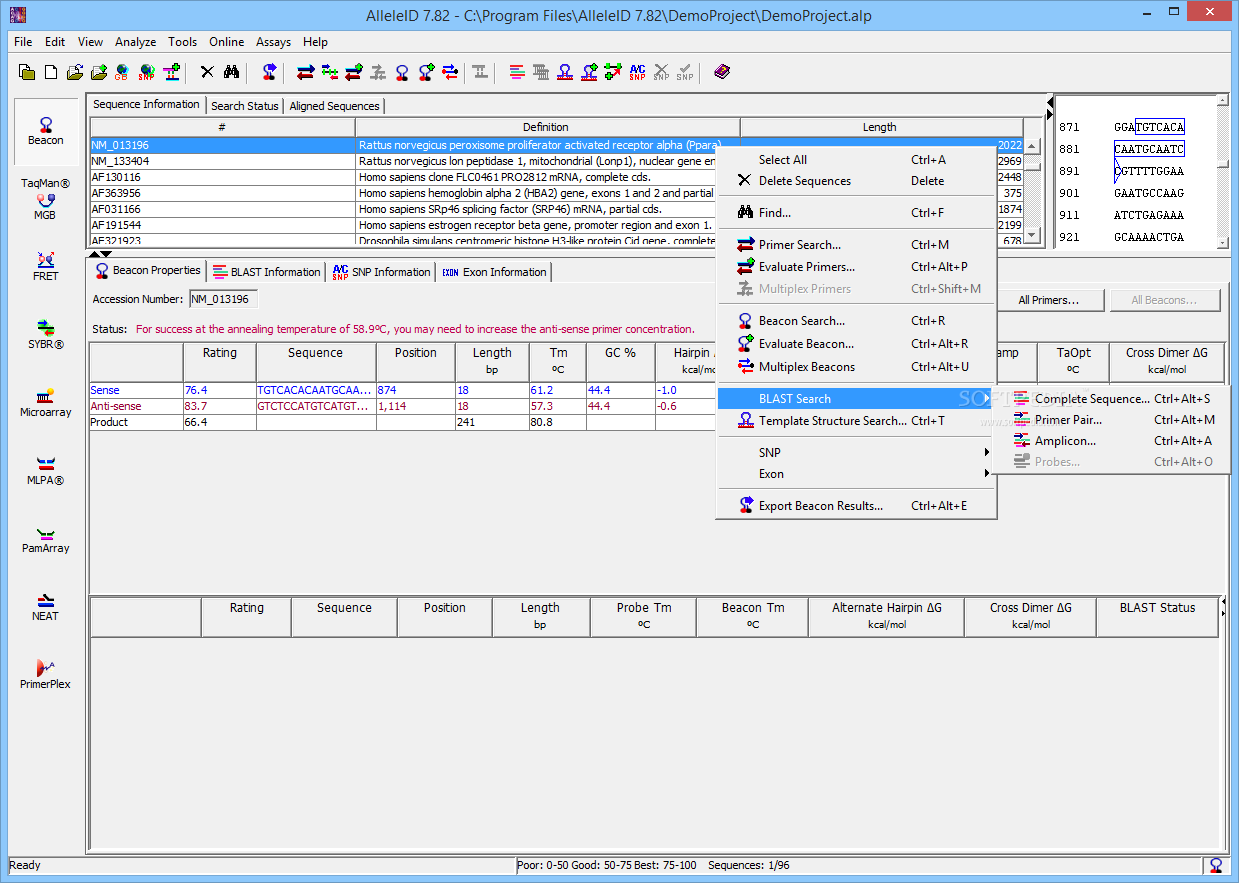Open the Online menu
1239x883 pixels.
pos(226,42)
